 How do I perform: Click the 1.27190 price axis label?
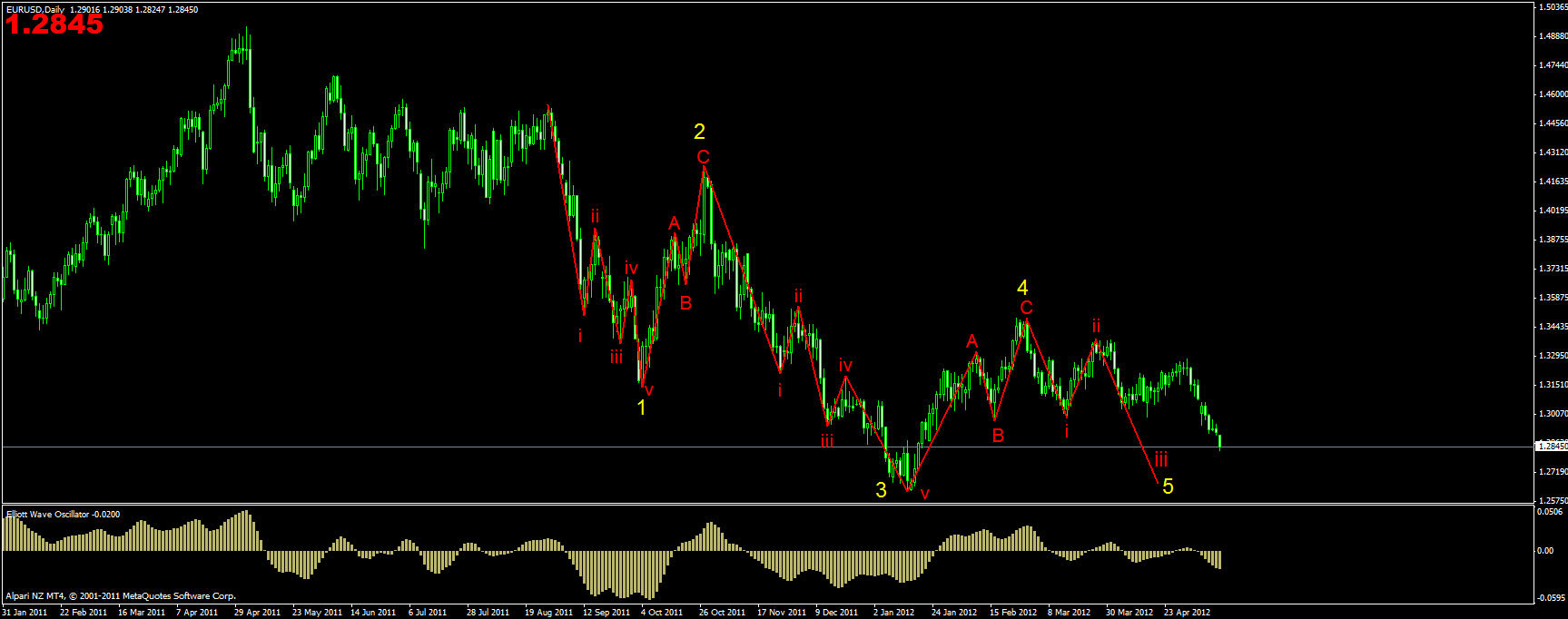tap(1553, 472)
